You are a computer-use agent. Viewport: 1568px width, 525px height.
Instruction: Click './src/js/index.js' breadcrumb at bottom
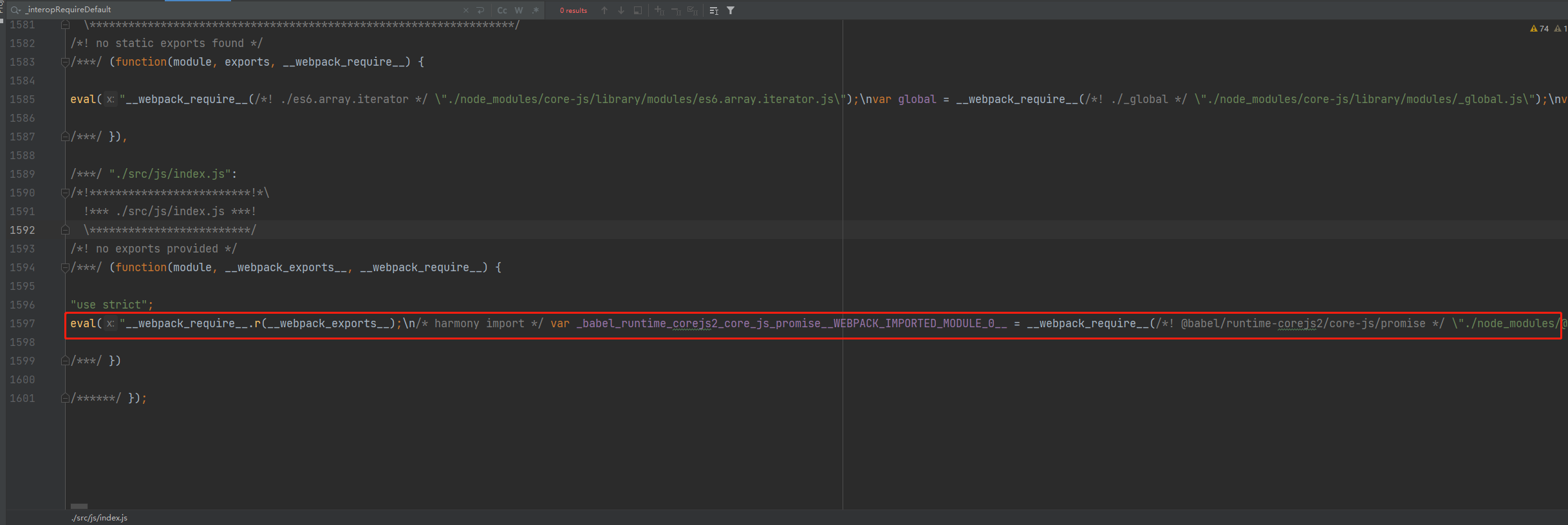(100, 518)
